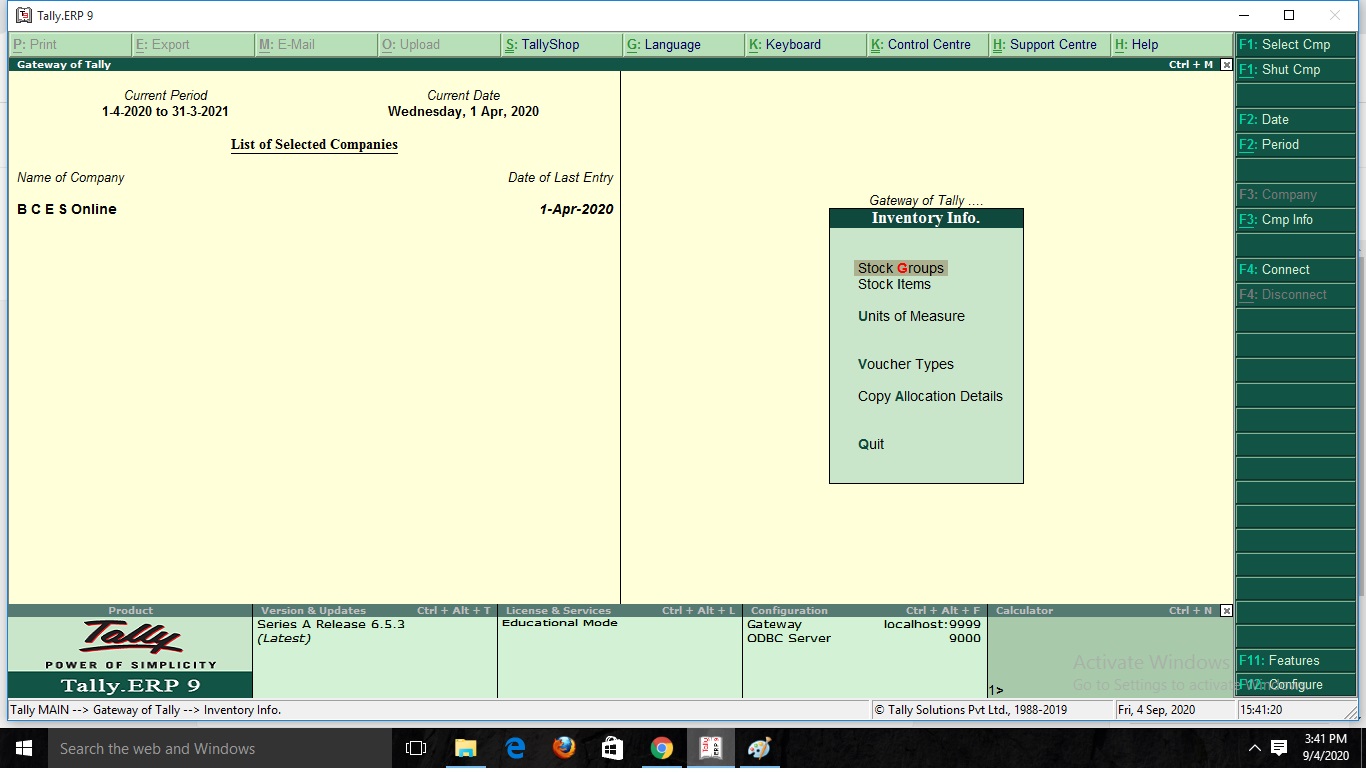This screenshot has height=773, width=1366.
Task: Click F12: Configure button
Action: [1296, 685]
